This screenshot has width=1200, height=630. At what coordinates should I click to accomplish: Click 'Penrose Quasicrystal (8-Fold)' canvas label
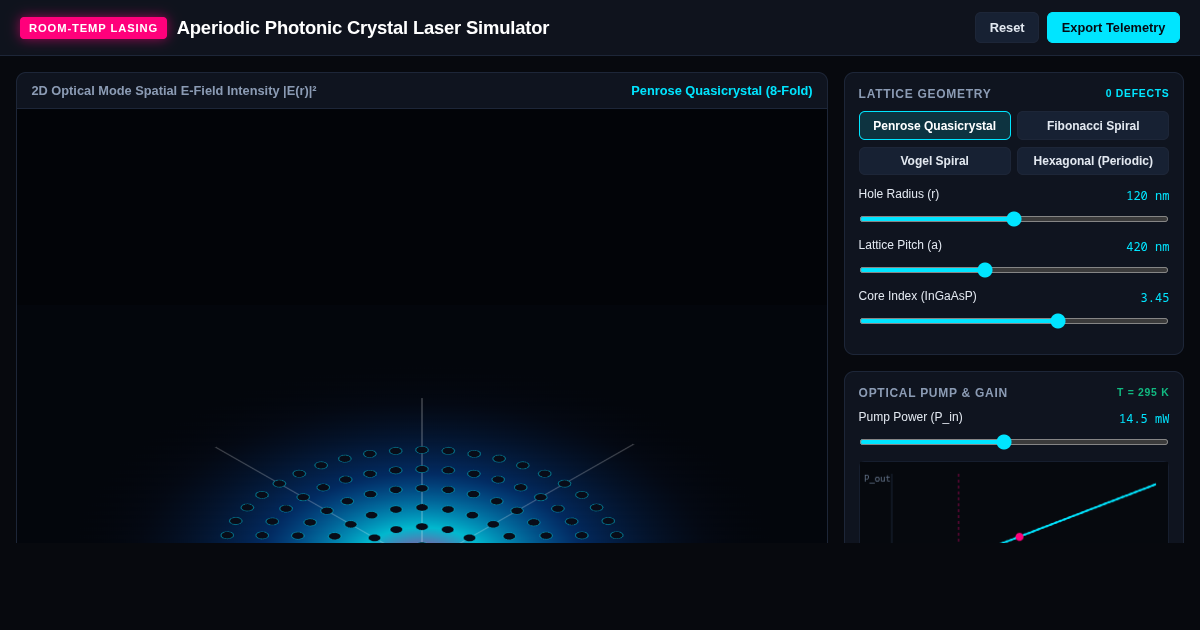pyautogui.click(x=722, y=91)
